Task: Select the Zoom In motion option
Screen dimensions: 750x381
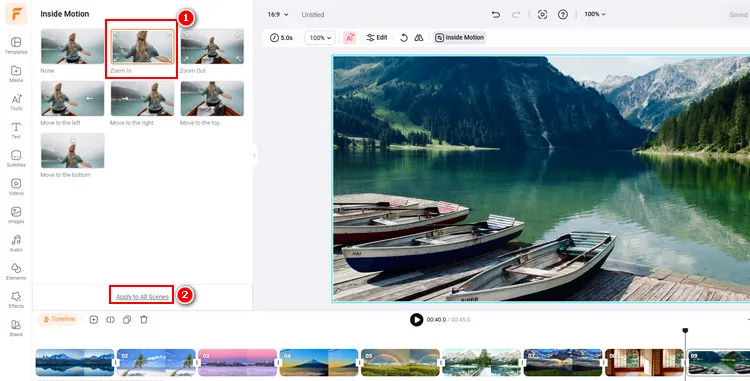Action: coord(143,46)
